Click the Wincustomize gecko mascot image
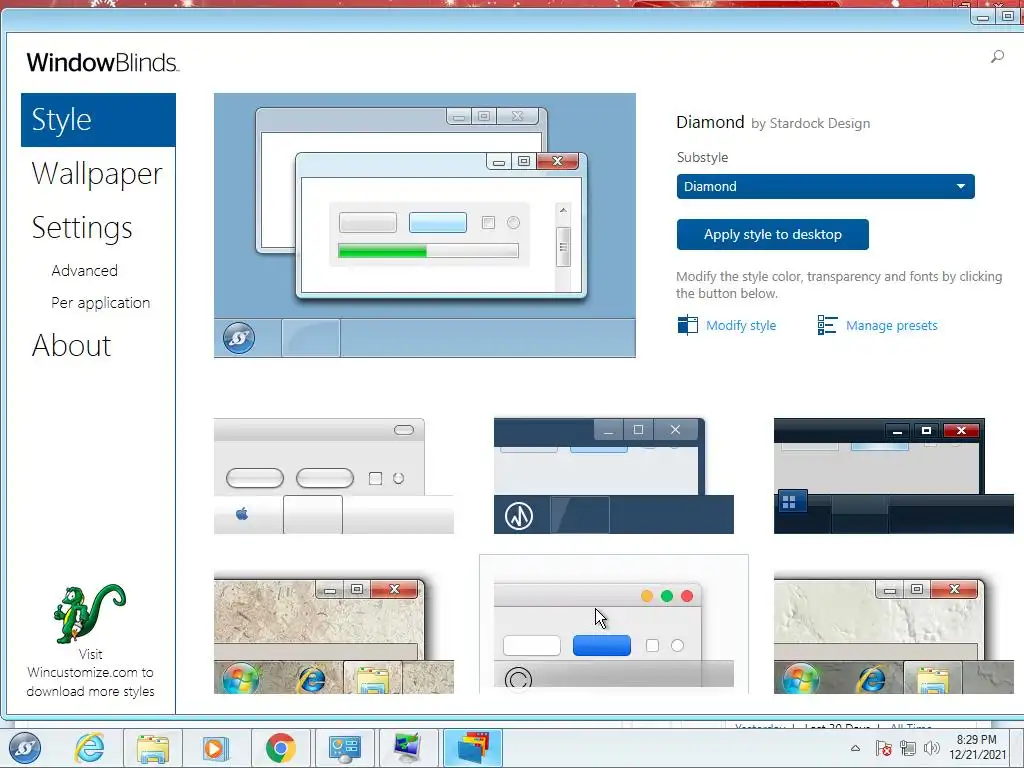Viewport: 1024px width, 768px height. click(x=89, y=613)
